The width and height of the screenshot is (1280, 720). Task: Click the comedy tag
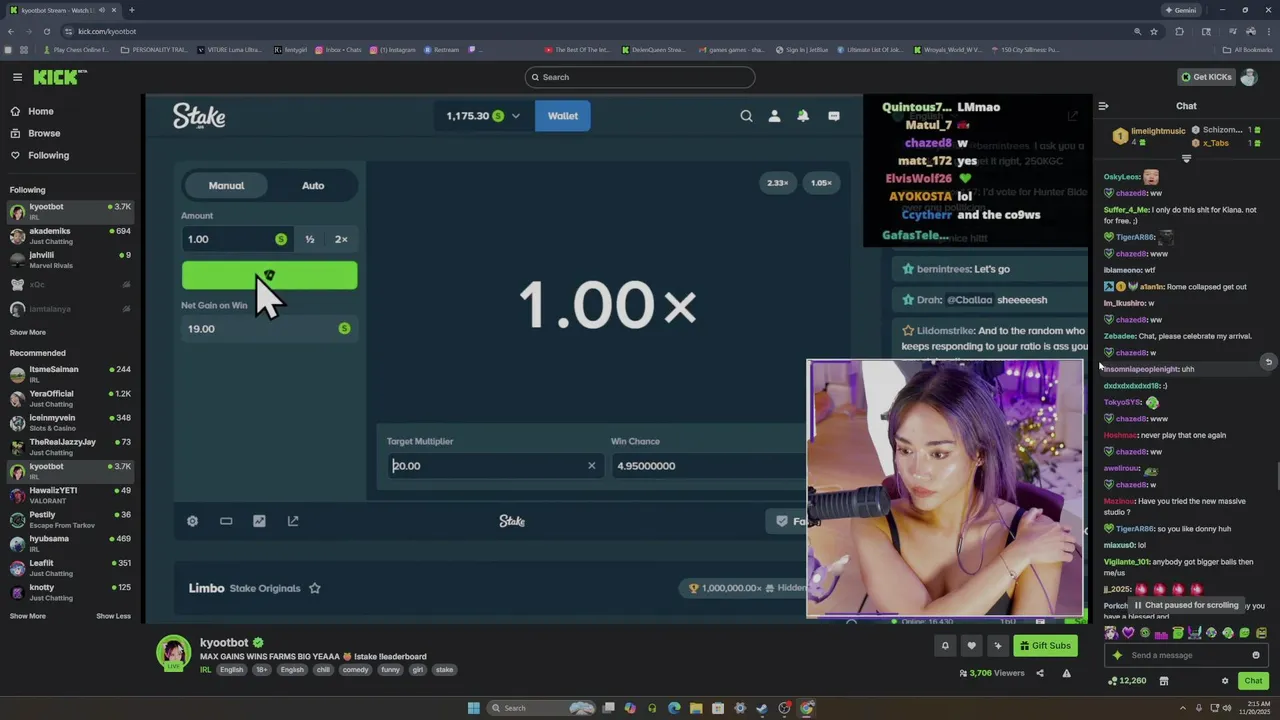point(355,670)
